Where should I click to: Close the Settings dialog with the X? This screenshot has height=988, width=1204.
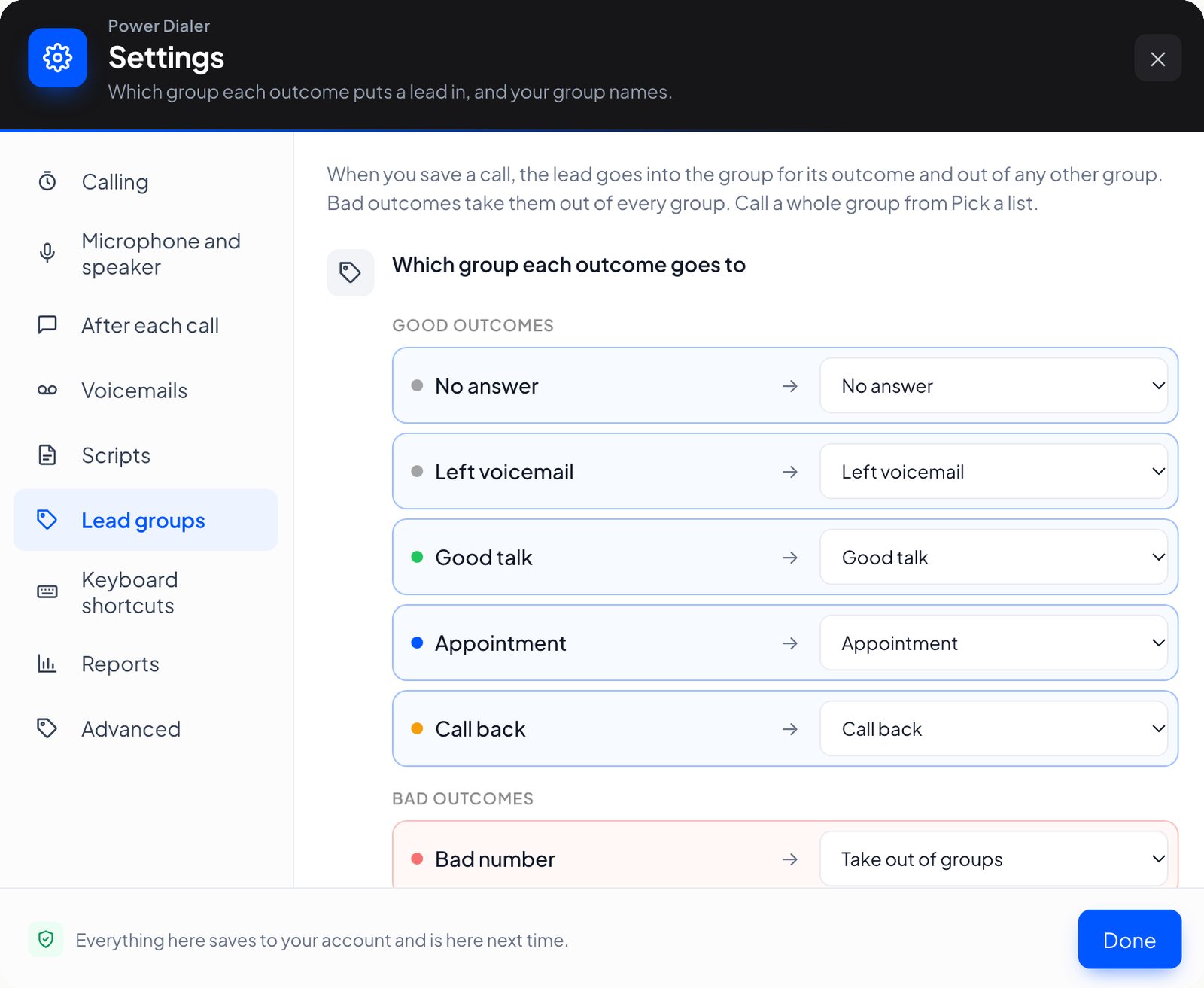click(1157, 59)
